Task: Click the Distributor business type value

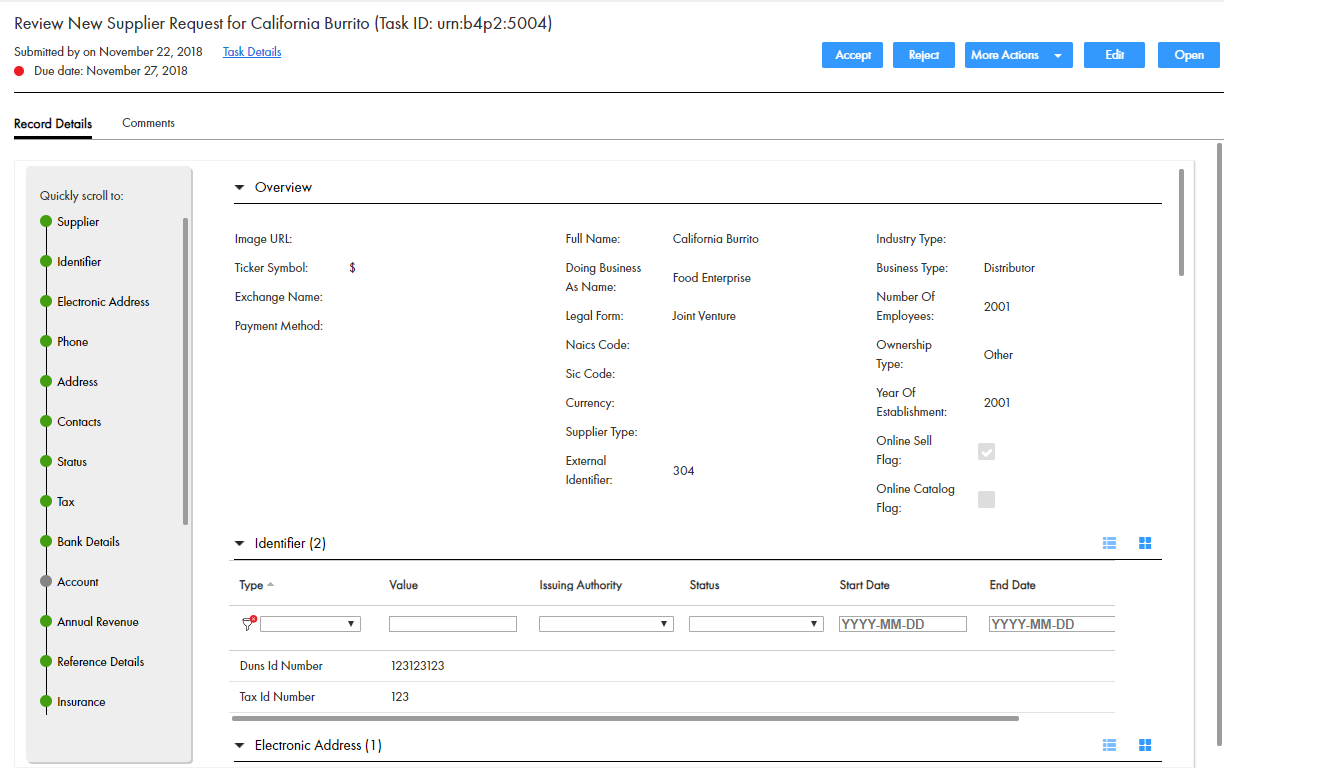Action: pyautogui.click(x=1009, y=268)
